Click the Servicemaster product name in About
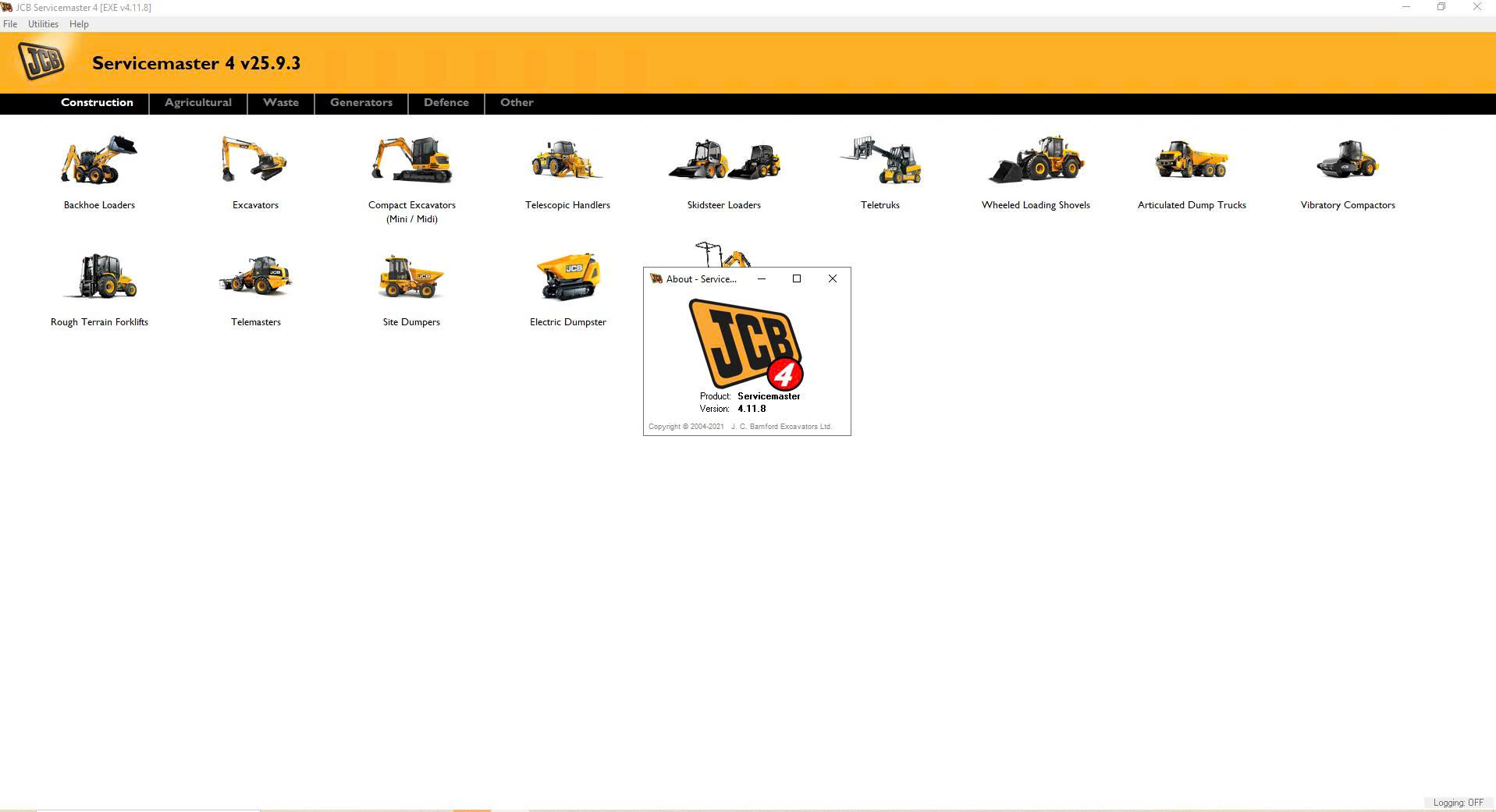The width and height of the screenshot is (1496, 812). [769, 396]
